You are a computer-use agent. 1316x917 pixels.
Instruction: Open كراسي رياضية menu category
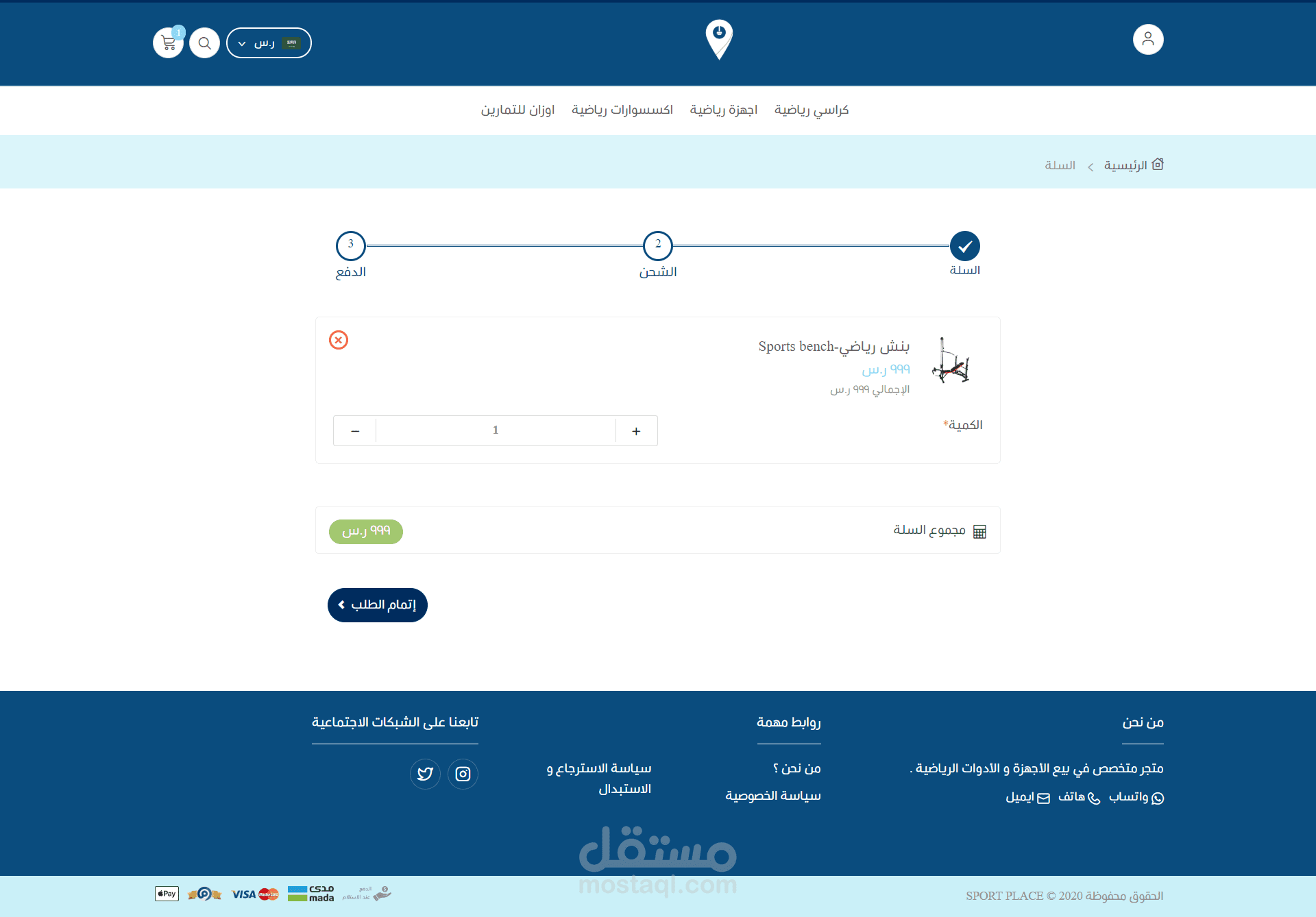pos(812,110)
